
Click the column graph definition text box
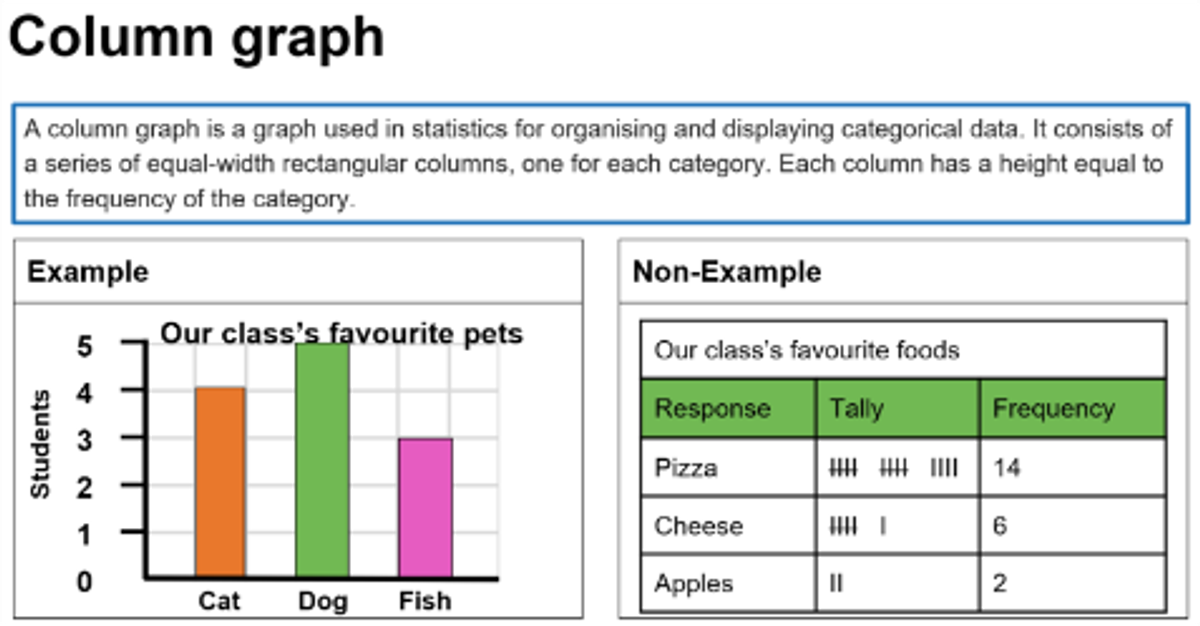tap(600, 163)
